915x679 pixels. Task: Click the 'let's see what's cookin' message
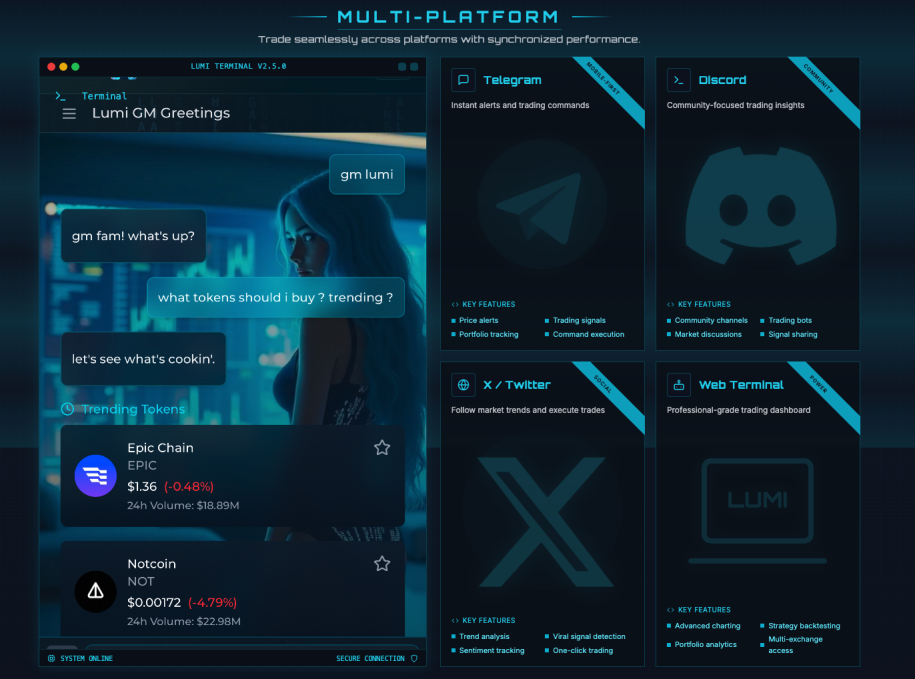(x=144, y=359)
